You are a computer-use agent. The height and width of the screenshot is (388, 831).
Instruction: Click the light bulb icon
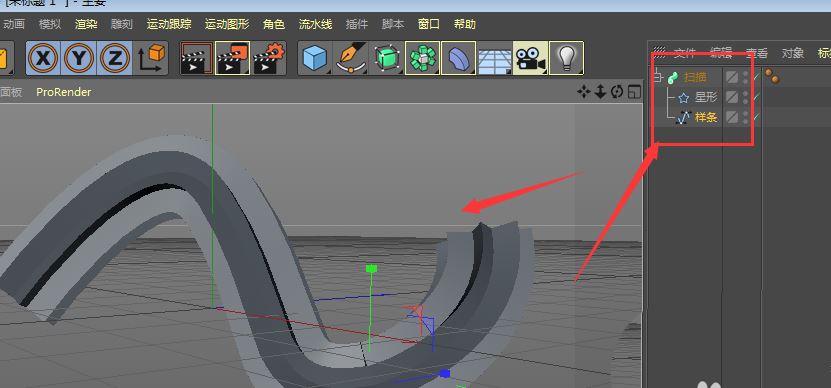pyautogui.click(x=567, y=58)
